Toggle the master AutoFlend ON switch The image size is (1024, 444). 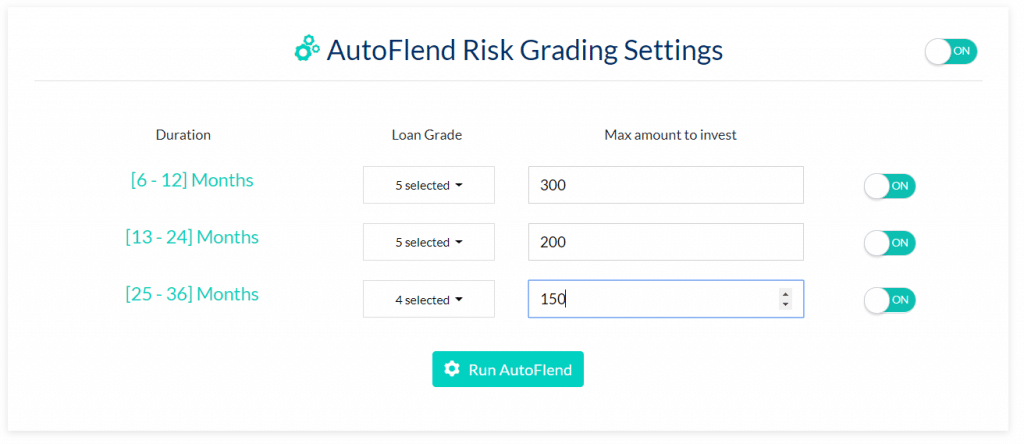(950, 52)
